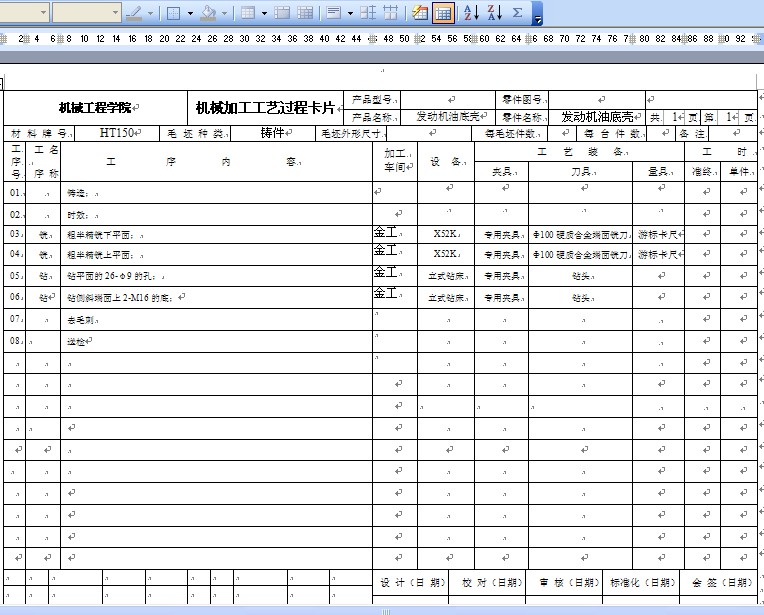This screenshot has height=615, width=764.
Task: Click the 产品型号 label cell
Action: pyautogui.click(x=372, y=100)
